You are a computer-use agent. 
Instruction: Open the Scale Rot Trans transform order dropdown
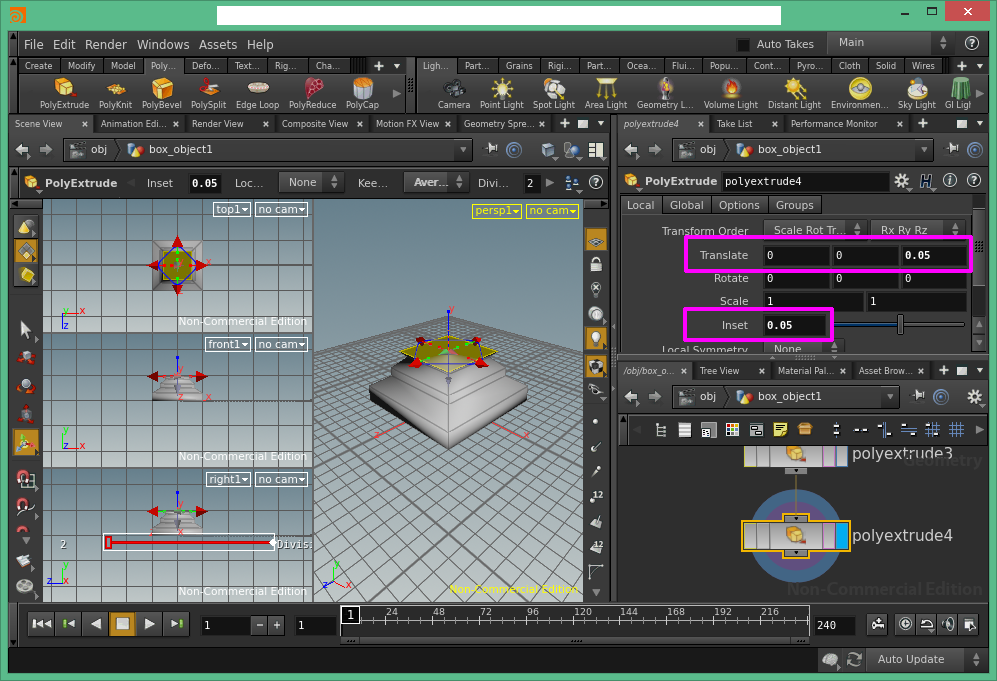click(x=815, y=230)
